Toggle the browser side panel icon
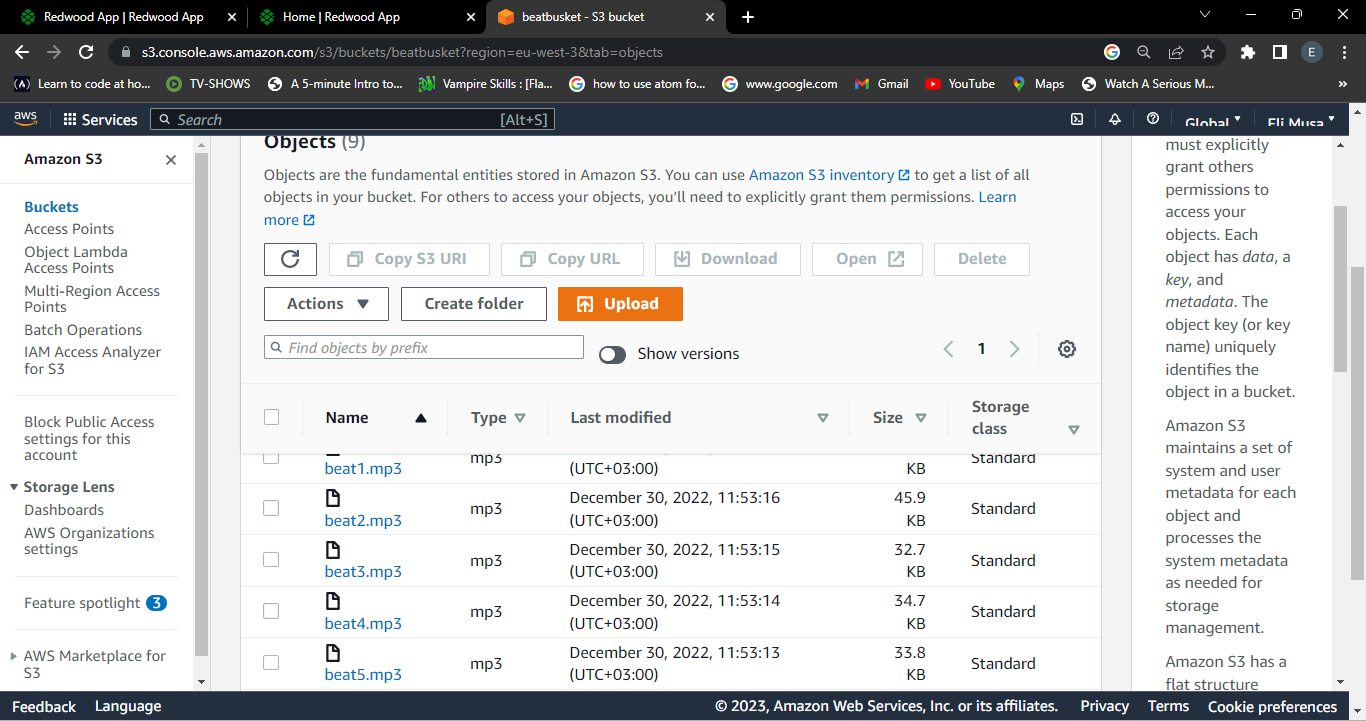This screenshot has height=721, width=1366. click(1279, 52)
